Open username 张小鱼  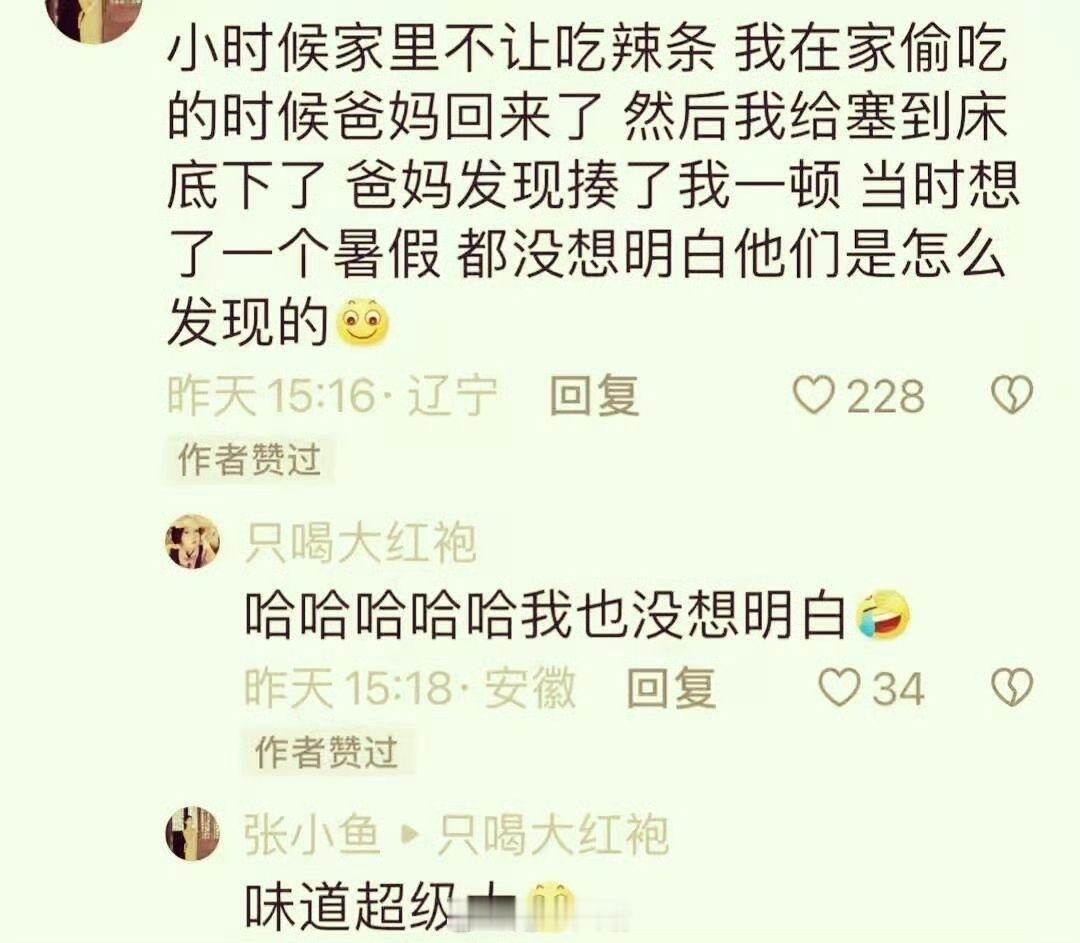coord(312,834)
